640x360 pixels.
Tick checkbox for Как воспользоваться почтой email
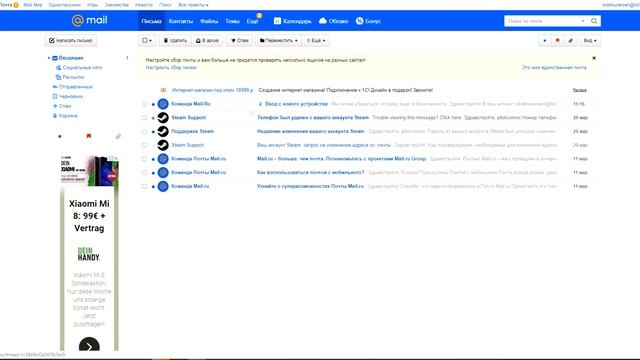click(x=144, y=172)
